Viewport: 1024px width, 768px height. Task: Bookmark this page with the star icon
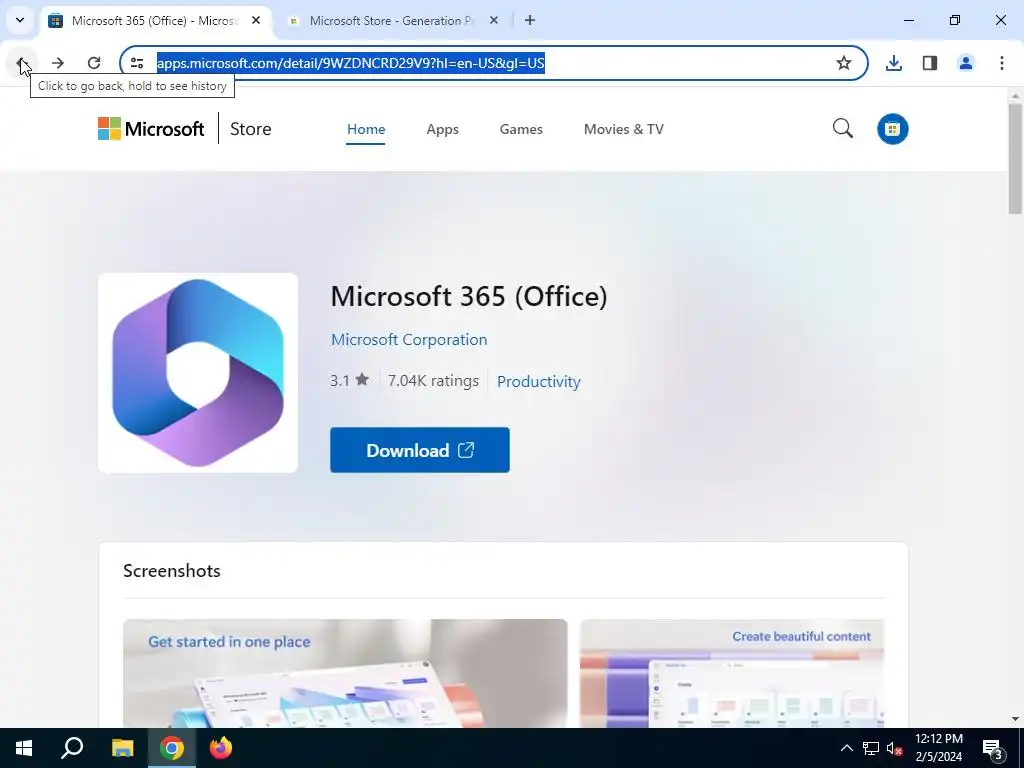pyautogui.click(x=844, y=63)
